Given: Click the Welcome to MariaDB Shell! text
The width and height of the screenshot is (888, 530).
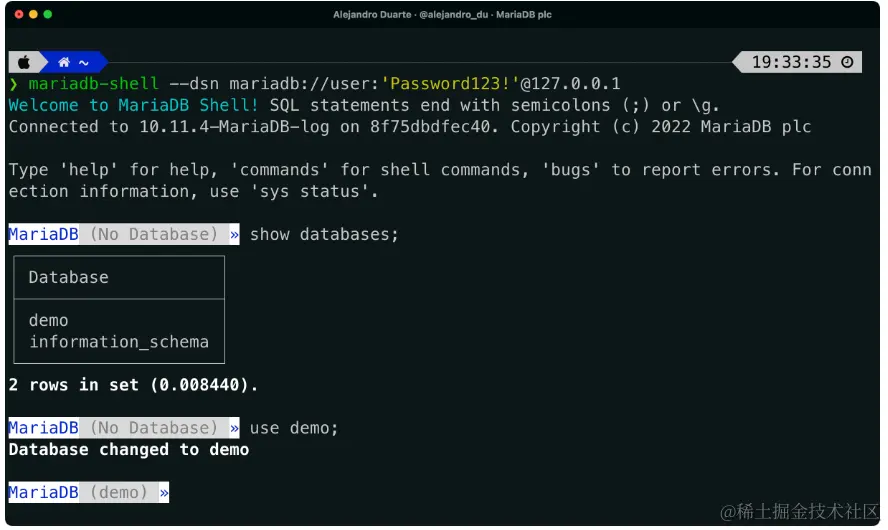Looking at the screenshot, I should pos(134,105).
